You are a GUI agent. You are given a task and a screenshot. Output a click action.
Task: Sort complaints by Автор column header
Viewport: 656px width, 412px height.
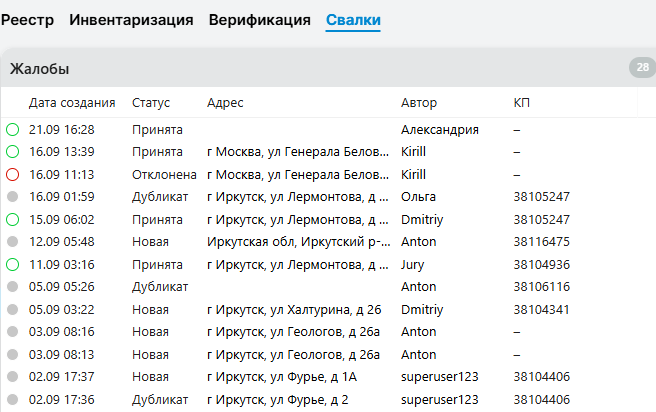pos(418,103)
